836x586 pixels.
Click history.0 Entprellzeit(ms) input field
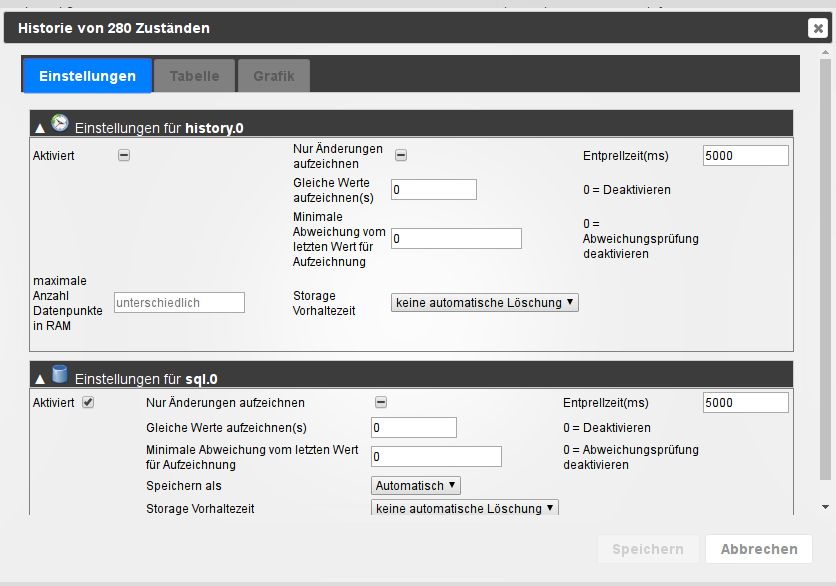click(746, 155)
